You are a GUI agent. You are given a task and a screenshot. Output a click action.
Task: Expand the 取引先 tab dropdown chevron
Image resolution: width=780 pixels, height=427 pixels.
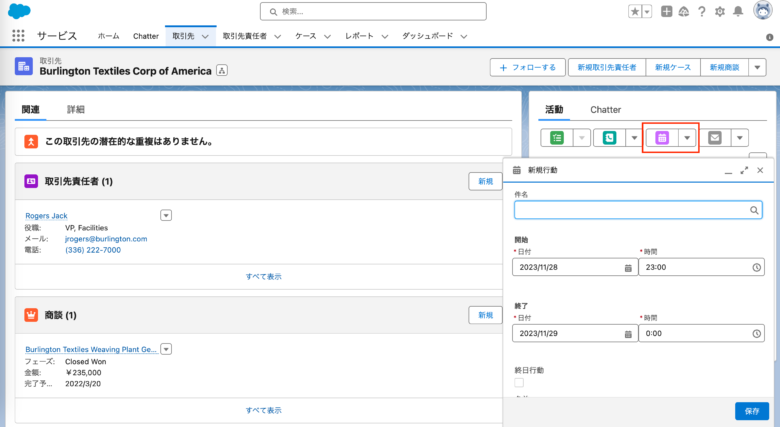205,36
